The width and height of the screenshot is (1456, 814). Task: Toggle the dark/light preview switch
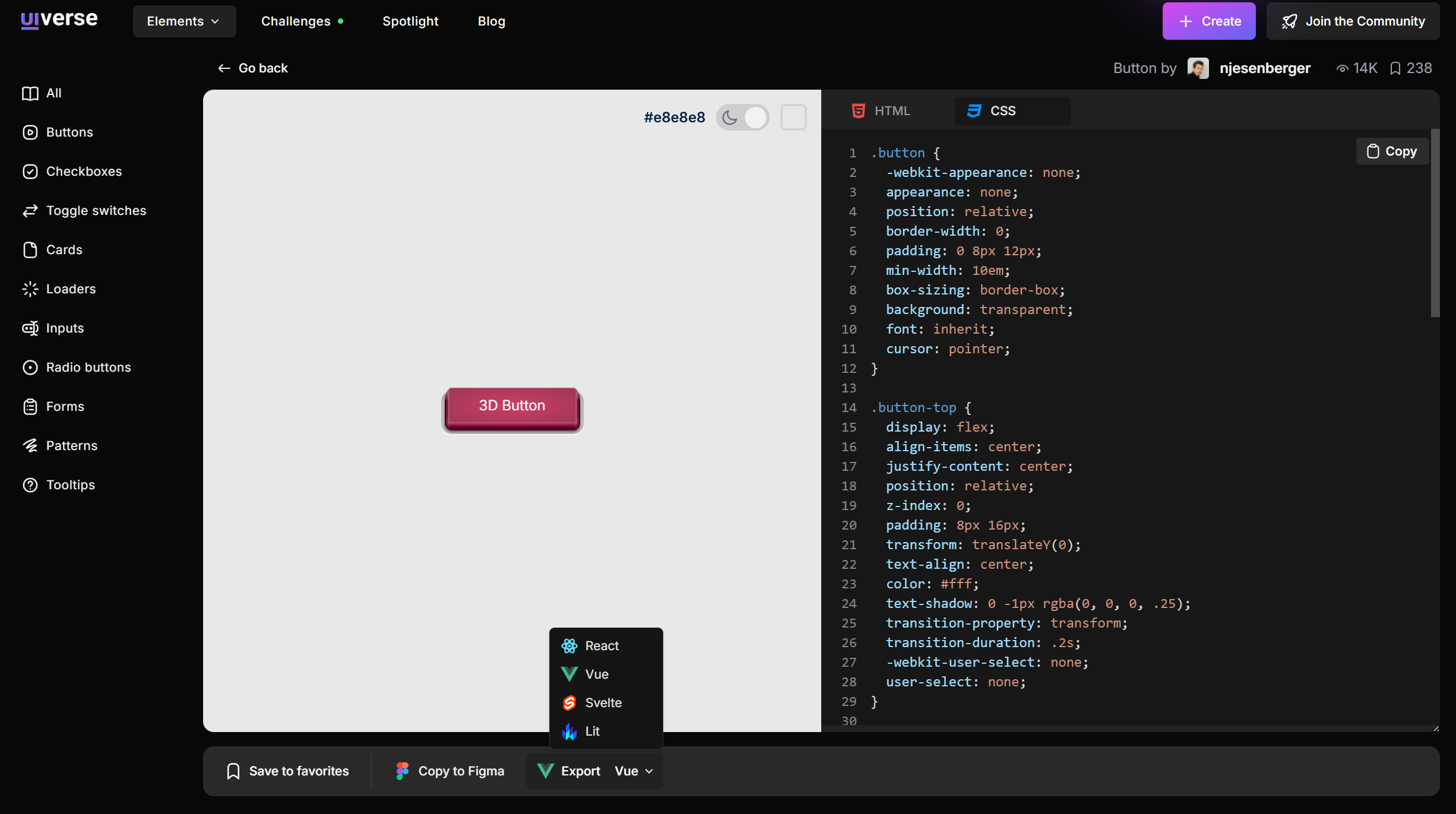742,117
